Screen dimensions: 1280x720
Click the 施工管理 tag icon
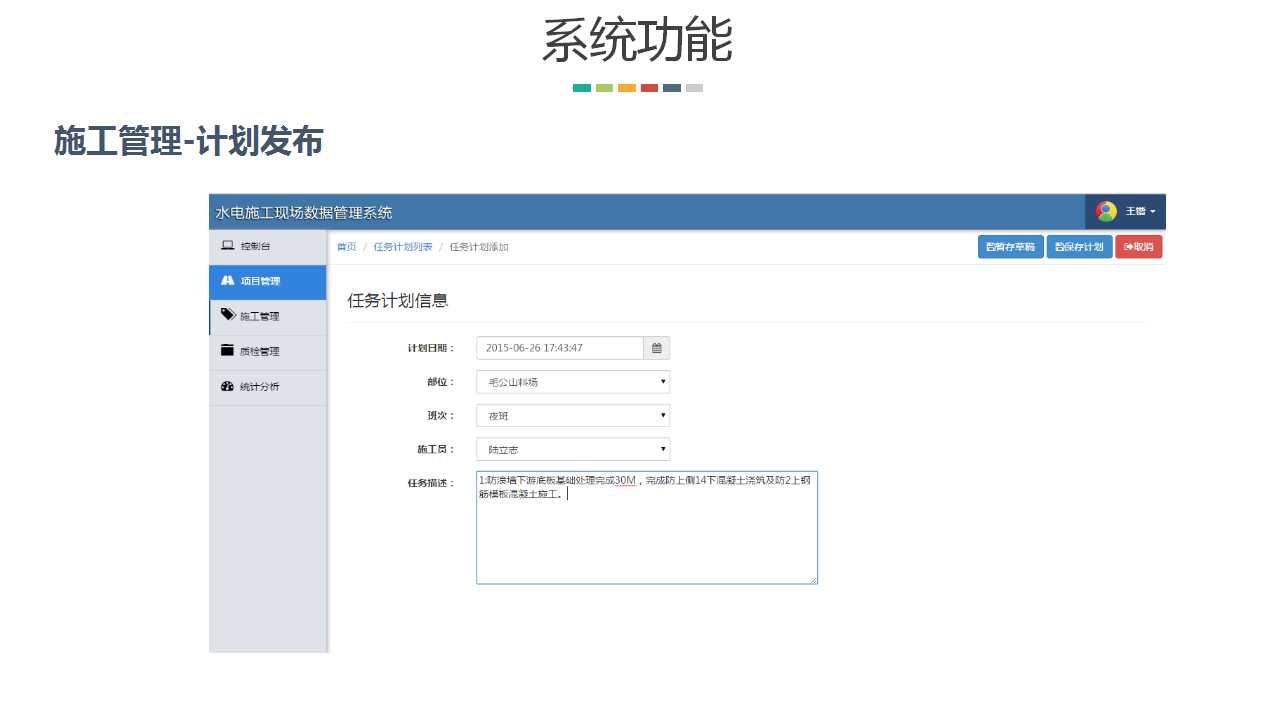[x=228, y=316]
